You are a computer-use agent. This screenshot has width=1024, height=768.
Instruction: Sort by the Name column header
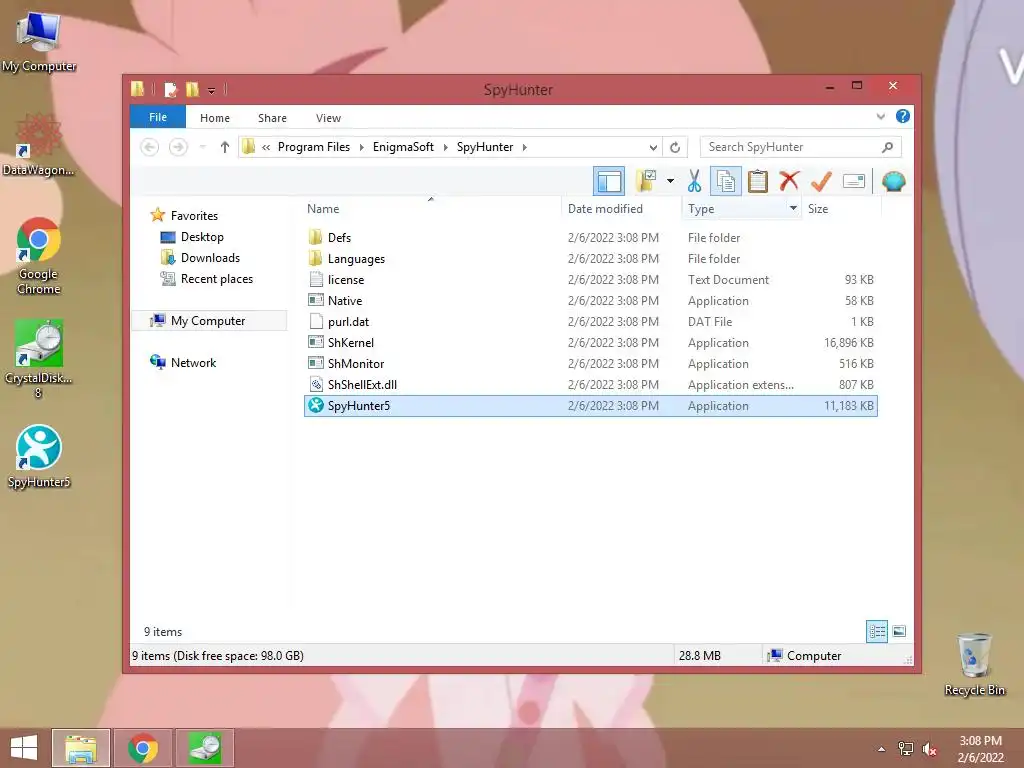(323, 209)
